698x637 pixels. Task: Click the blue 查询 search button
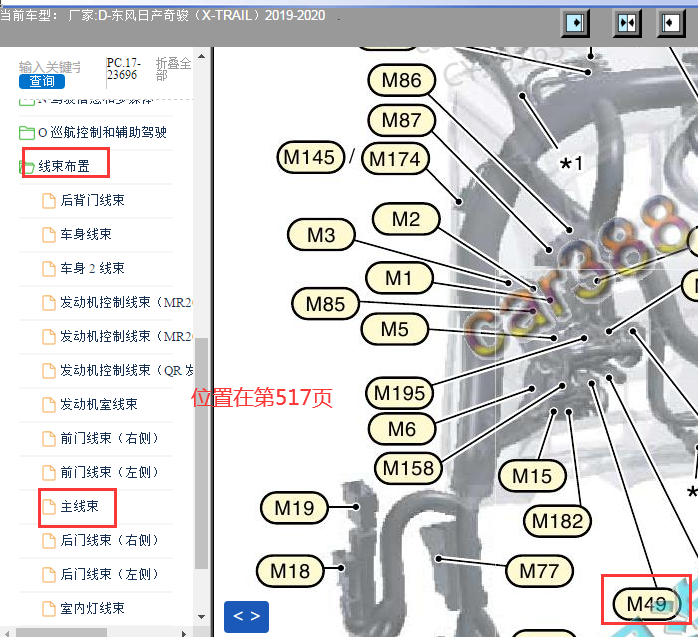pos(42,81)
